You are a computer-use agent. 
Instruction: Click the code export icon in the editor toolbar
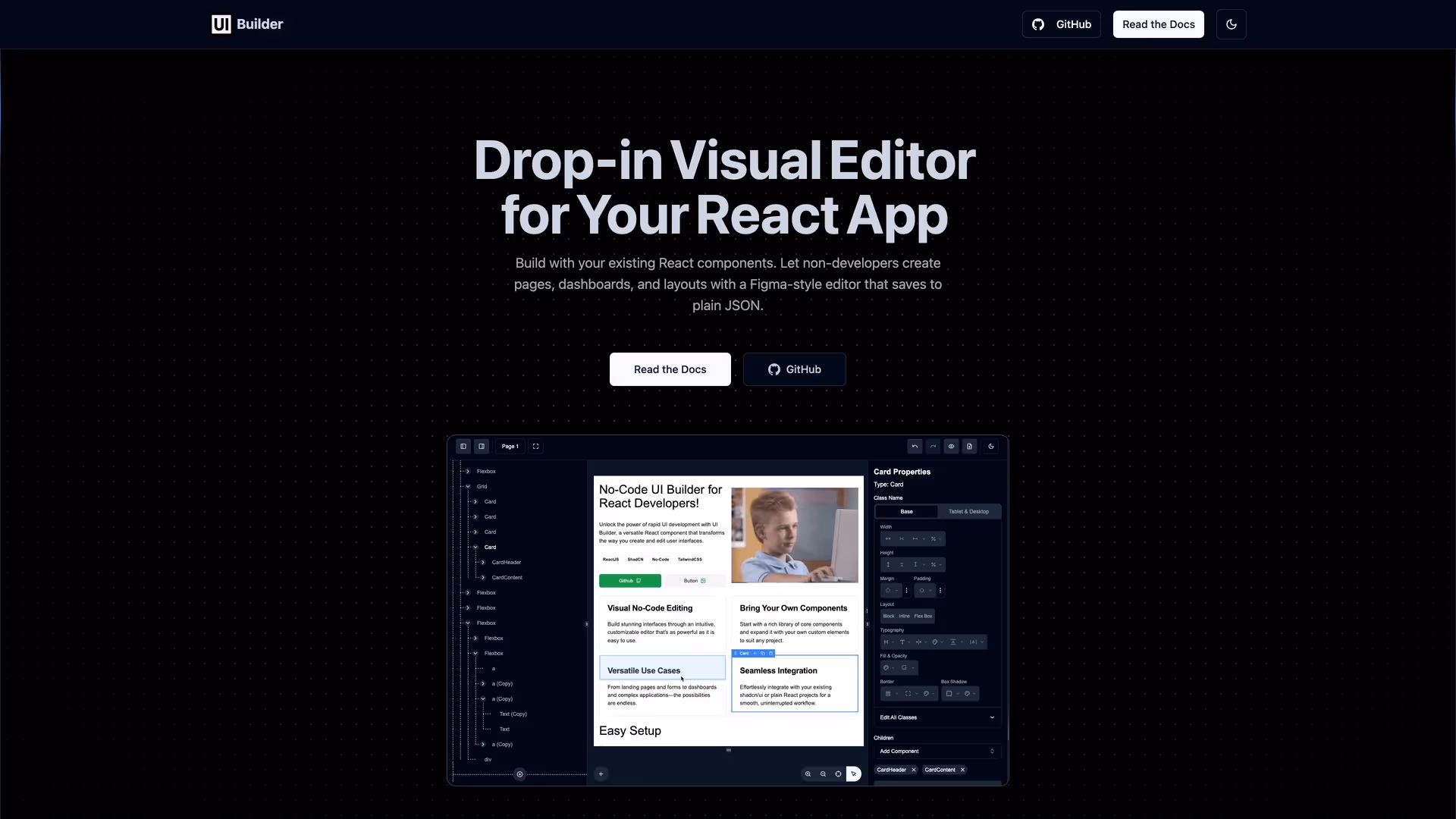(x=970, y=447)
